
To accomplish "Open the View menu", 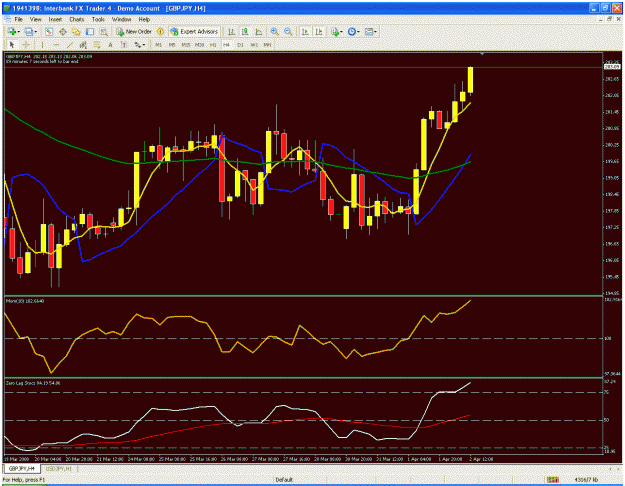I will pos(35,19).
